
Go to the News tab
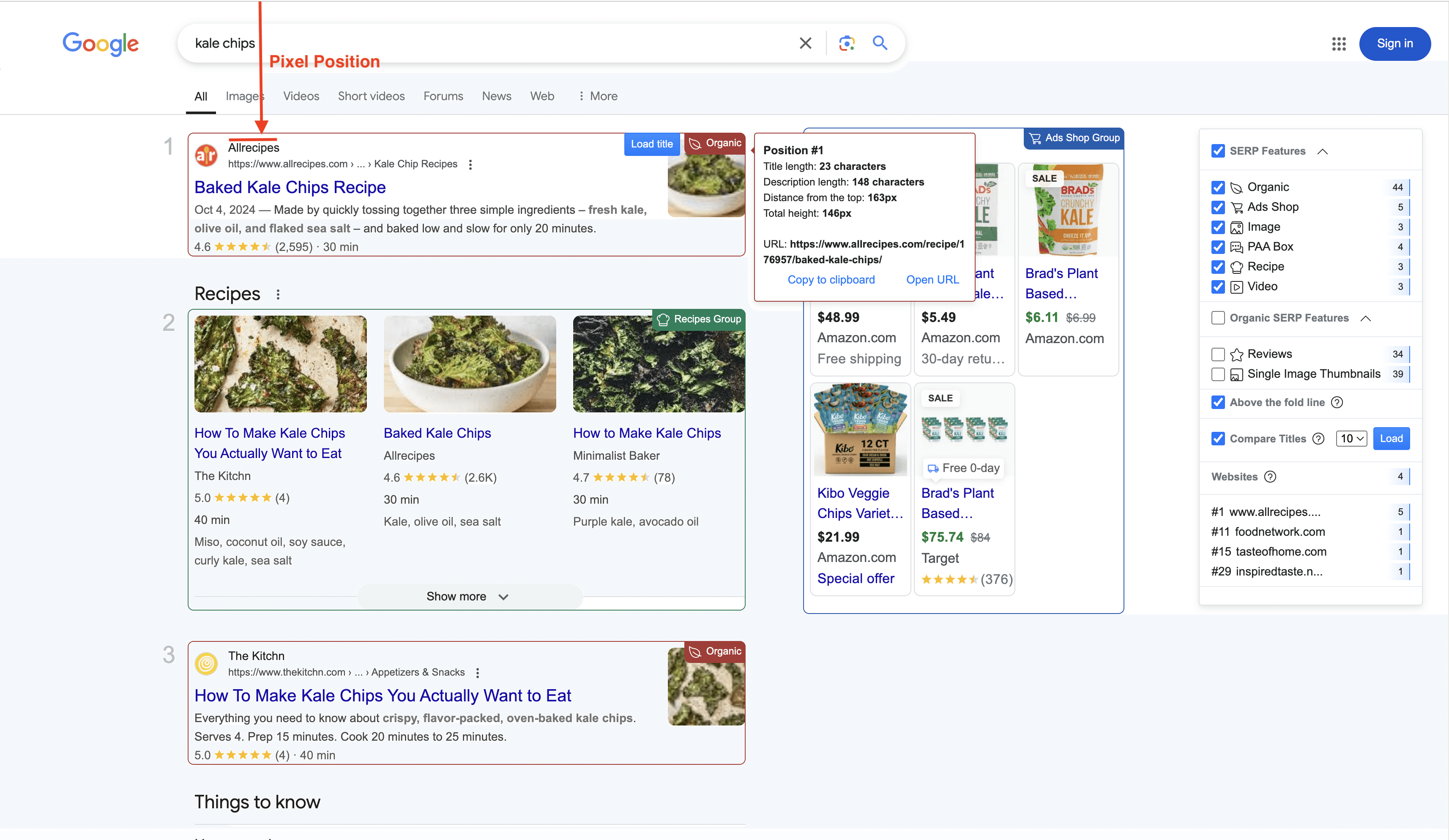(x=497, y=96)
